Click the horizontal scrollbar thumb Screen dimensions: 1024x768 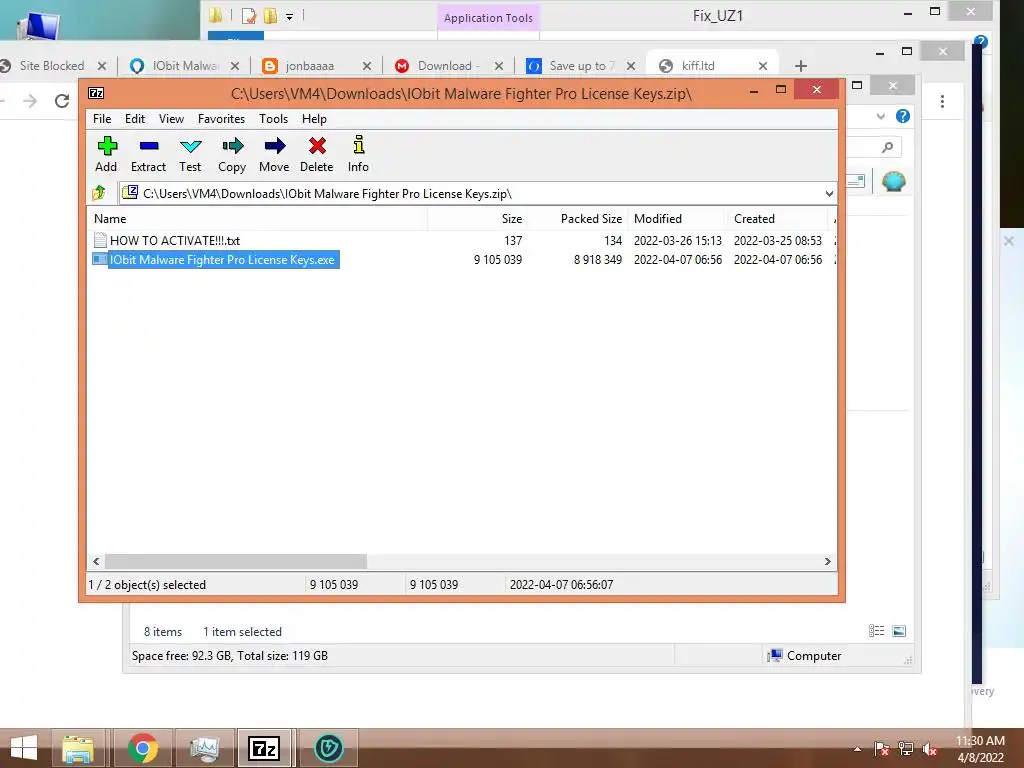tap(236, 562)
